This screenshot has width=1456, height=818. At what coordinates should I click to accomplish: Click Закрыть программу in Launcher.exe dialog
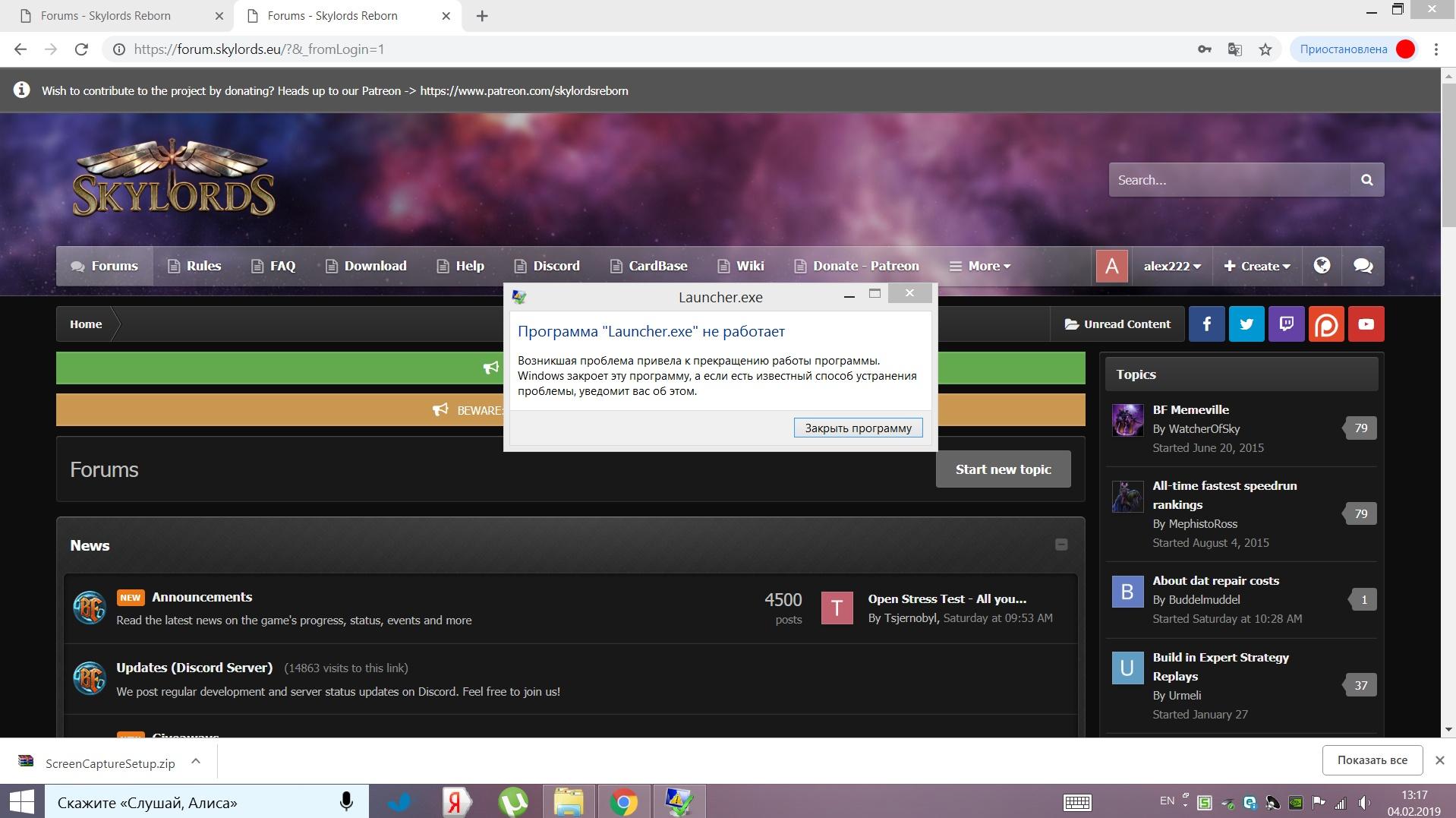click(x=858, y=428)
